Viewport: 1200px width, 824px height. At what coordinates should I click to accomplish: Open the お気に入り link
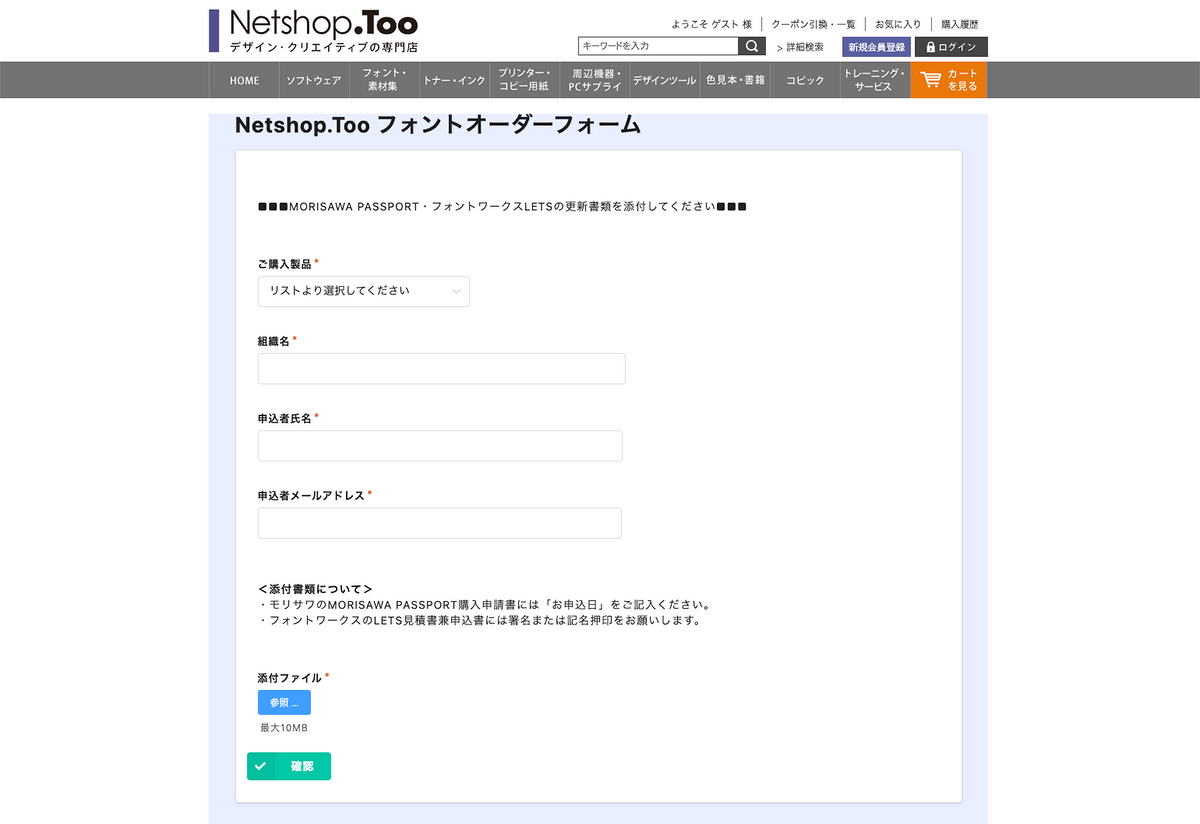[897, 24]
